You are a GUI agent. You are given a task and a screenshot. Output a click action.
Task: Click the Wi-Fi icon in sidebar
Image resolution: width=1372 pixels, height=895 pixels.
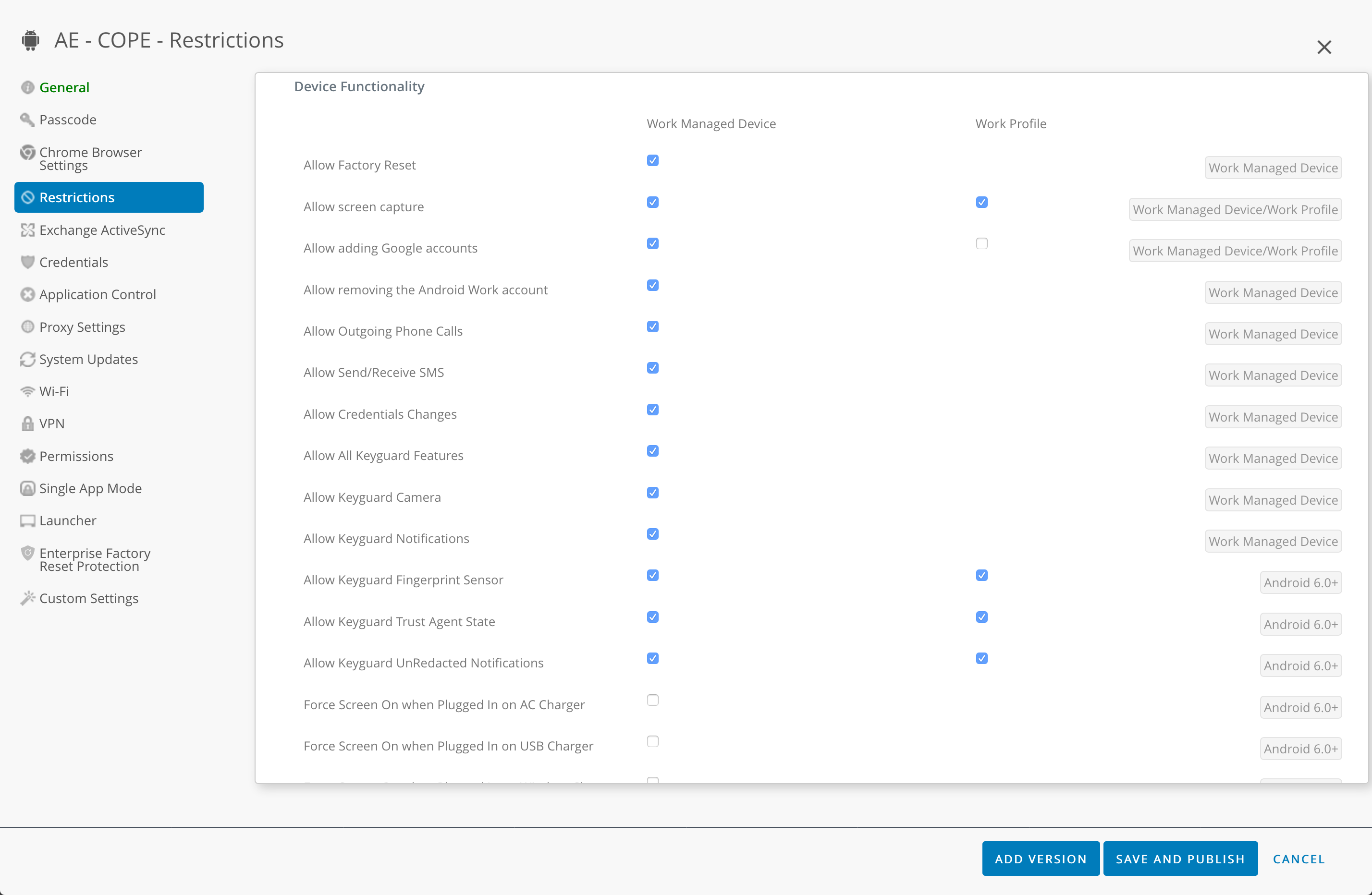pos(27,391)
